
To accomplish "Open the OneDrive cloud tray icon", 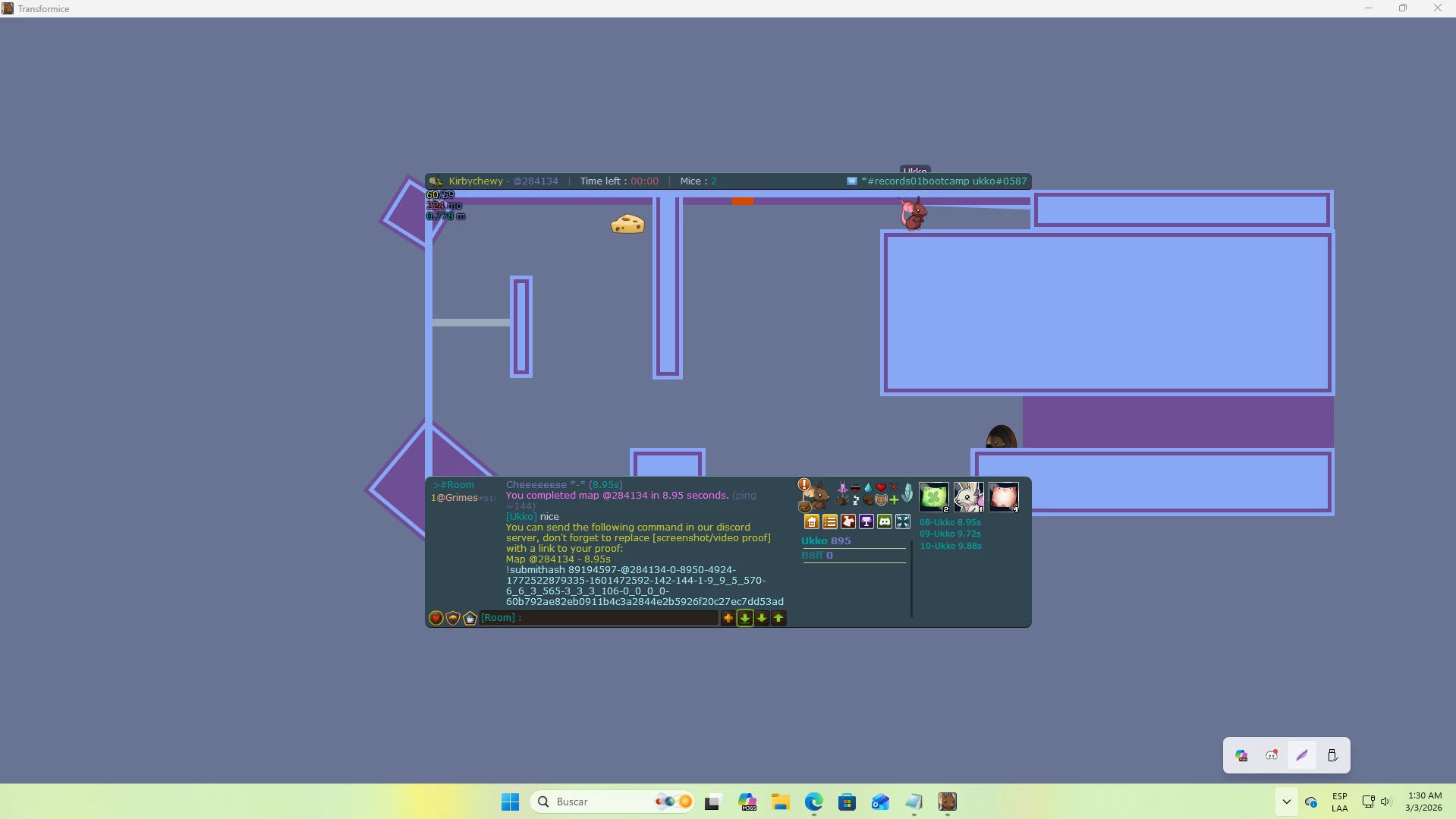I will pyautogui.click(x=1311, y=802).
